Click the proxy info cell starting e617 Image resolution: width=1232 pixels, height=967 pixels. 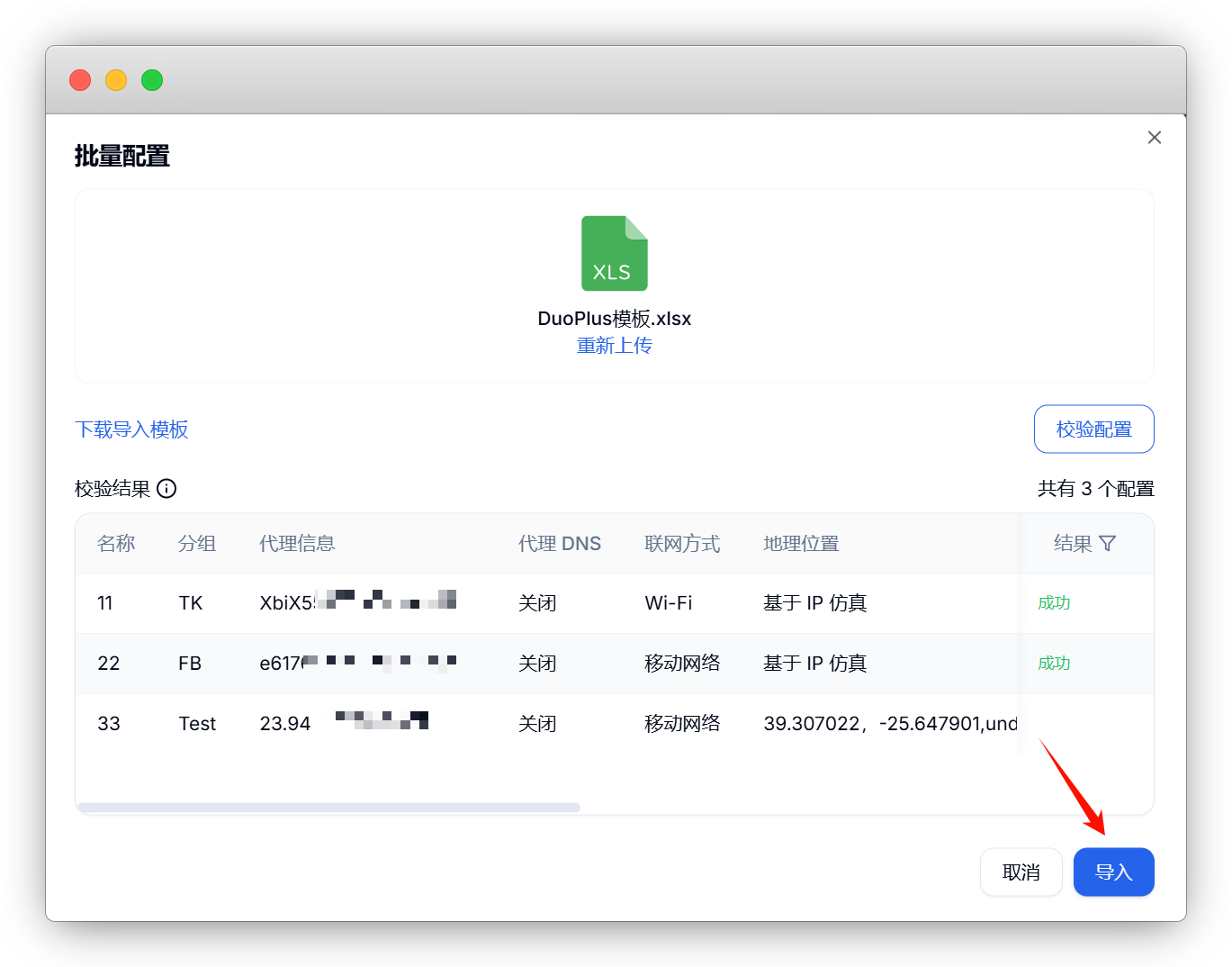click(358, 664)
